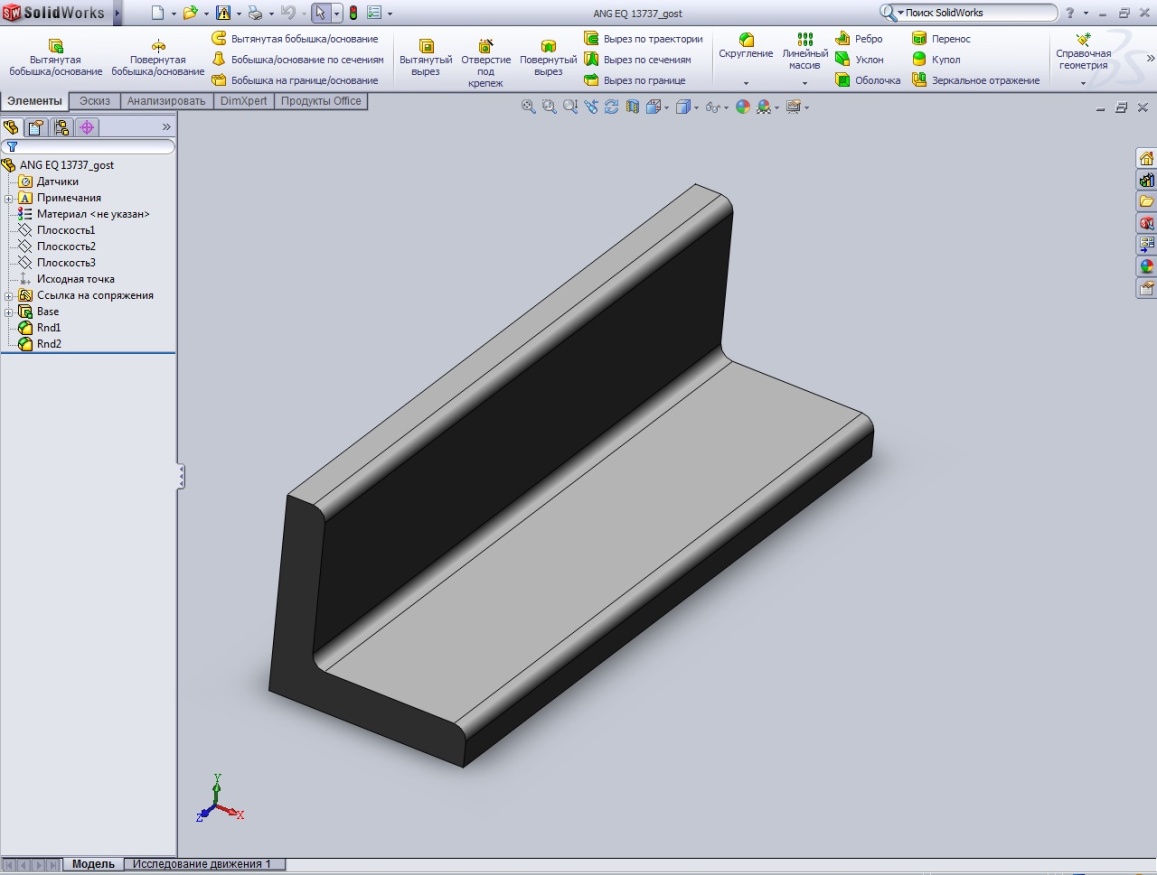1157x875 pixels.
Task: Click Zoom to Area icon
Action: pyautogui.click(x=549, y=107)
